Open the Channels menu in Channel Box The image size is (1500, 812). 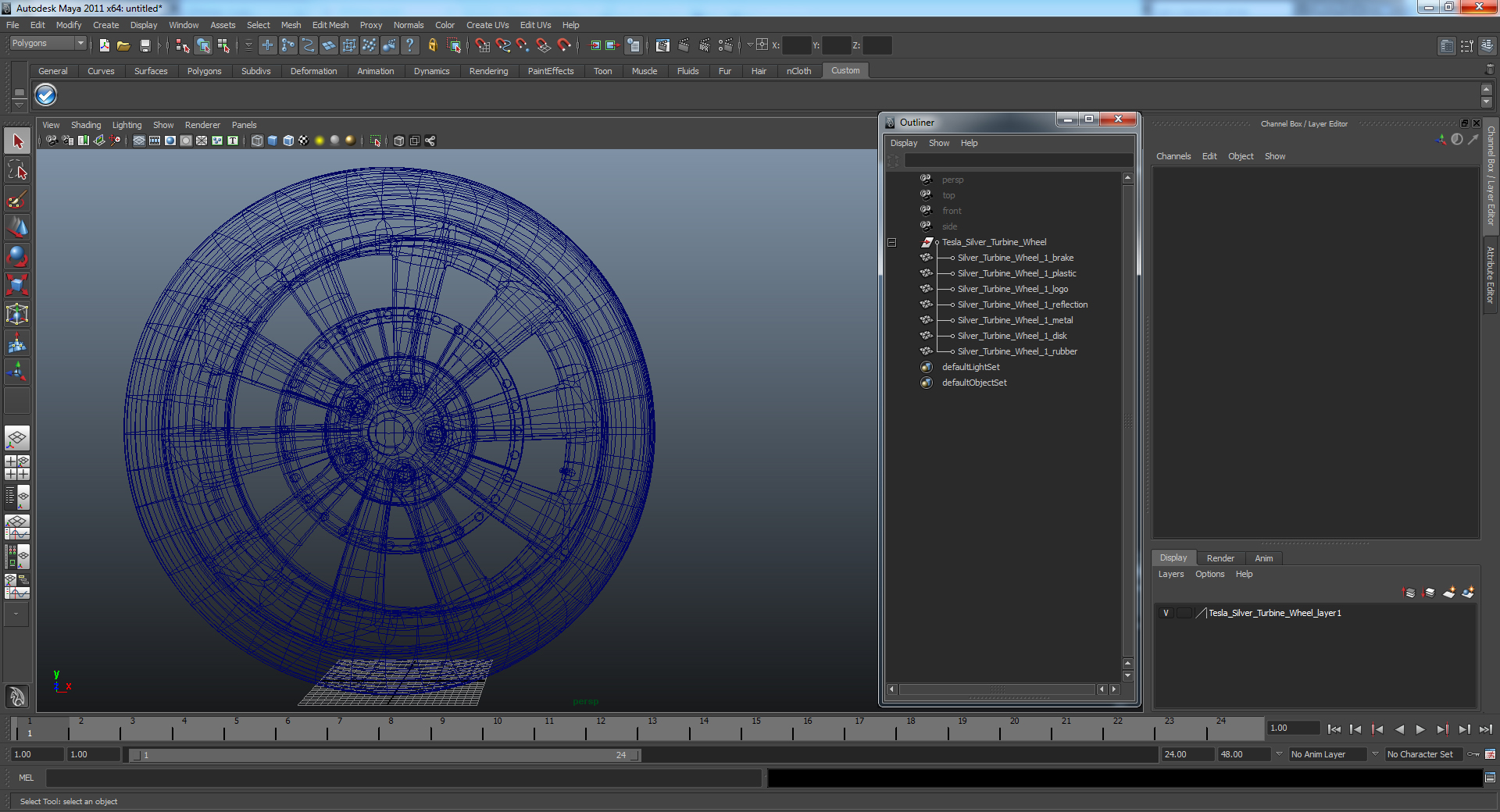pyautogui.click(x=1173, y=156)
